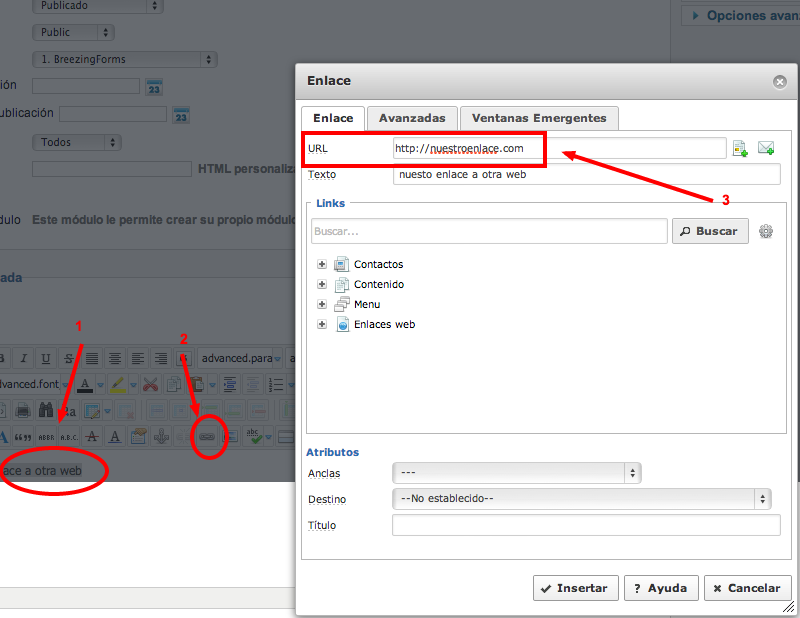This screenshot has height=618, width=800.
Task: Click the text color A icon
Action: (x=85, y=384)
